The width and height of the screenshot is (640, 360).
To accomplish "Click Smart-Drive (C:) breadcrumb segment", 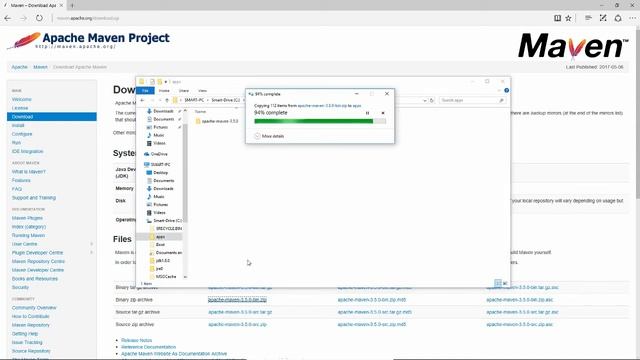I will pos(225,100).
